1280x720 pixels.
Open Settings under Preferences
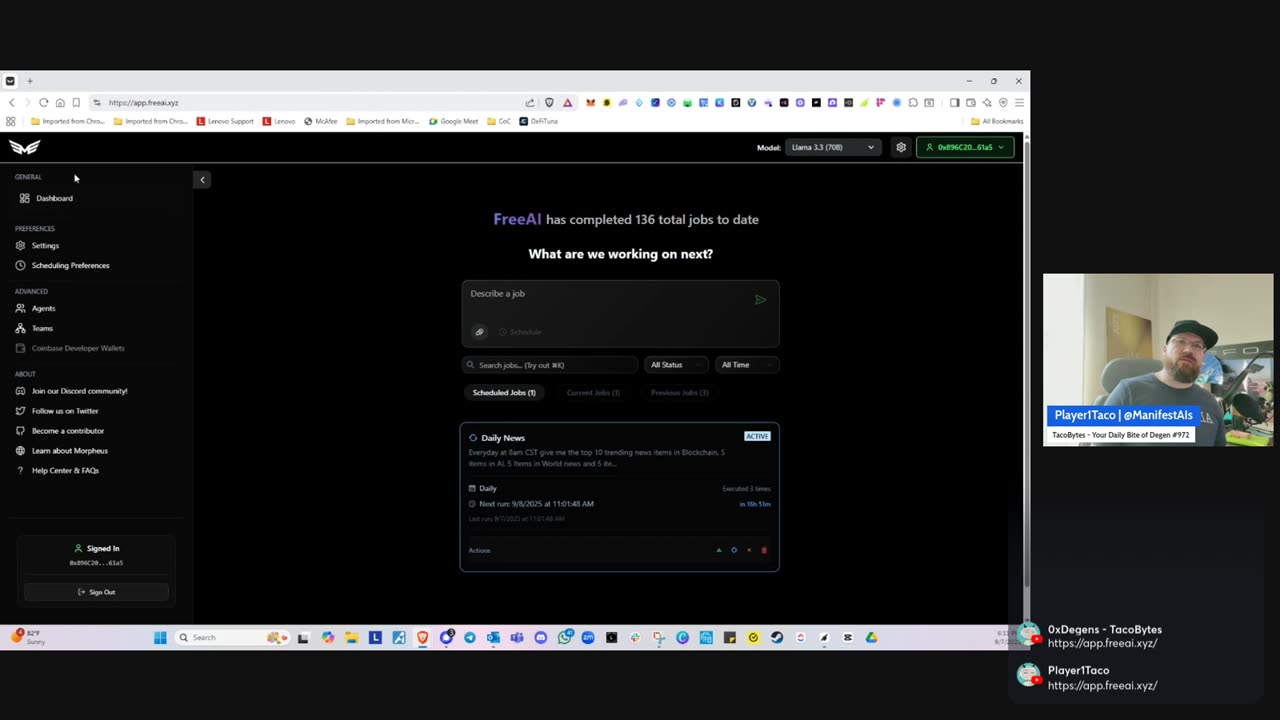pos(38,245)
